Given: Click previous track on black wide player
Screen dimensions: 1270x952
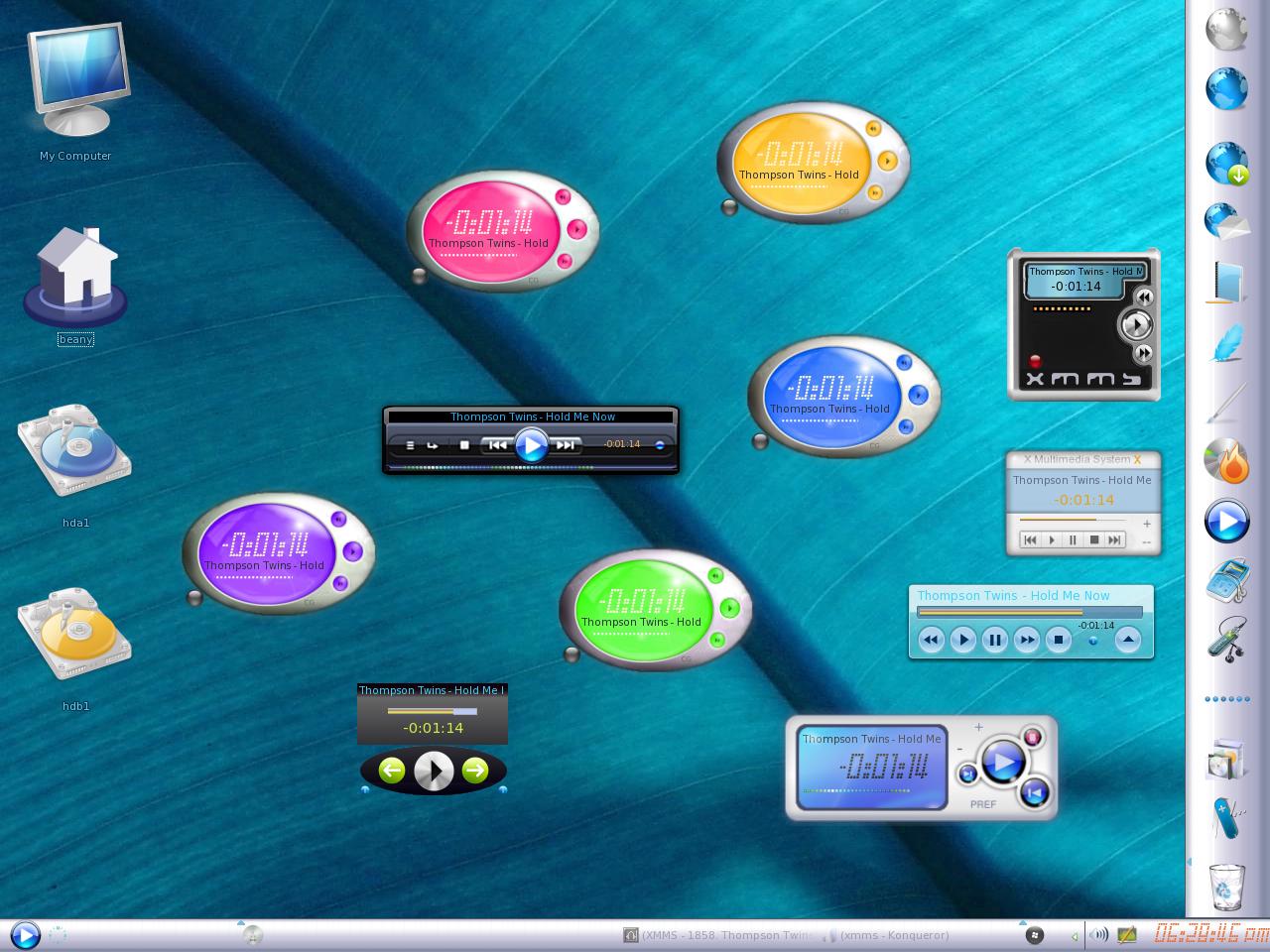Looking at the screenshot, I should click(497, 445).
